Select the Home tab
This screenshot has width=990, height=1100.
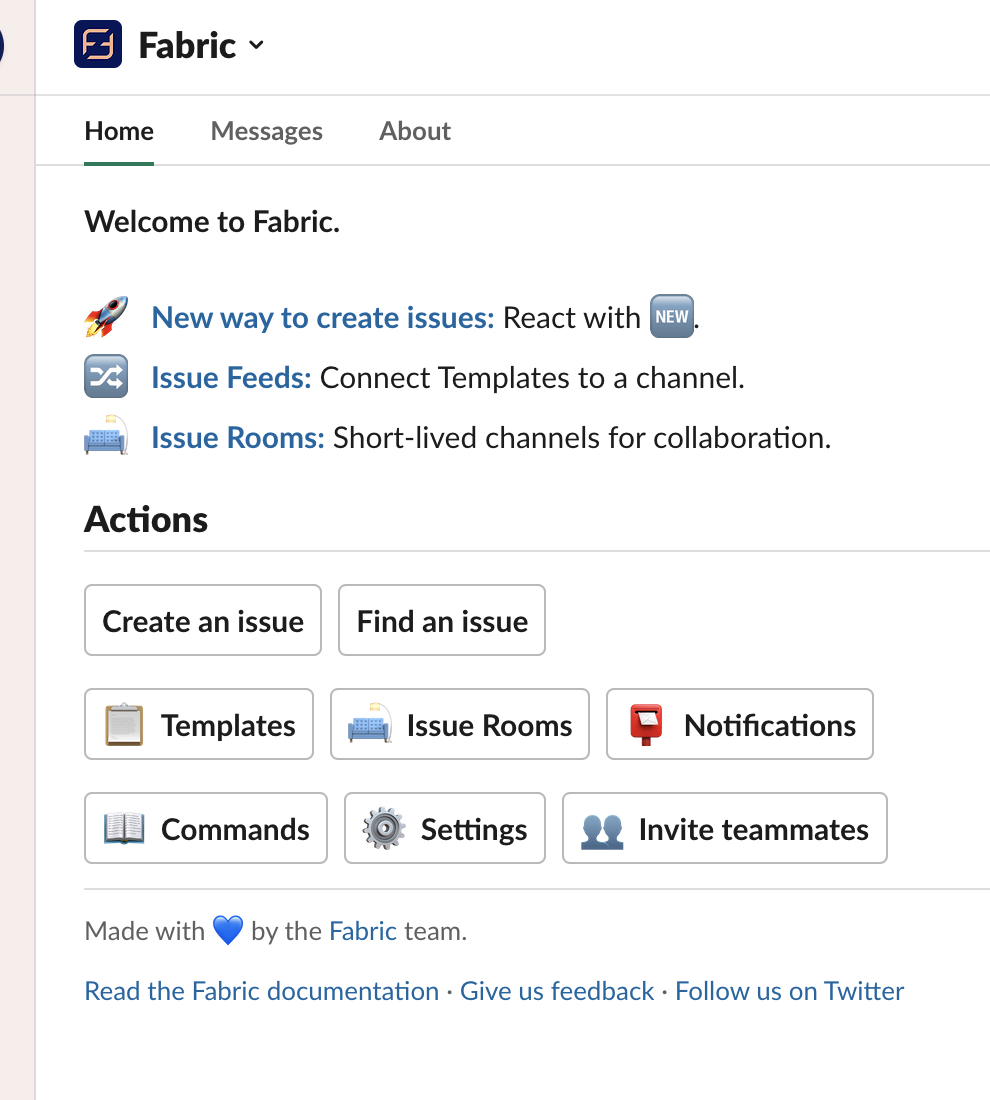119,131
